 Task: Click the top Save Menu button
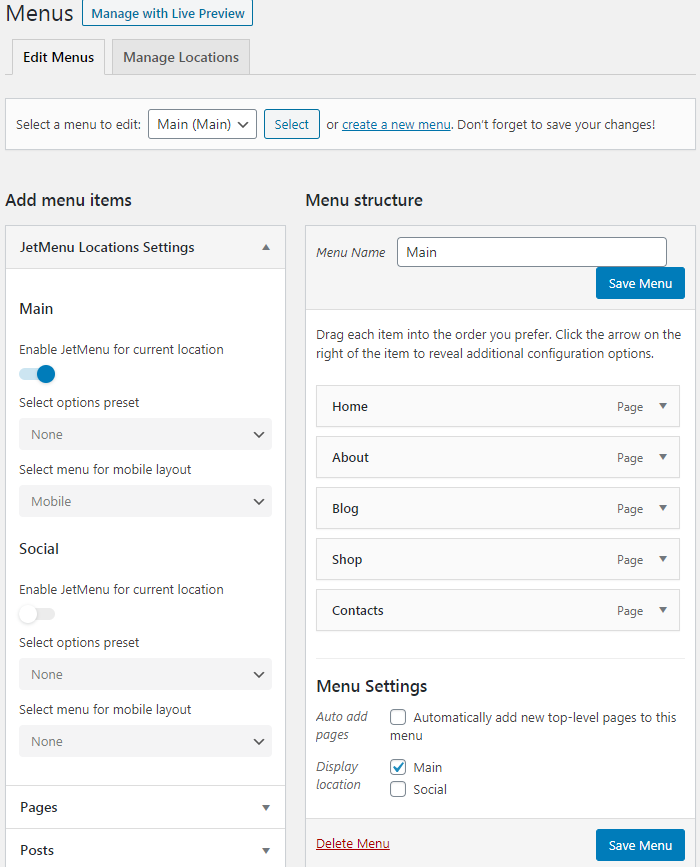[640, 283]
